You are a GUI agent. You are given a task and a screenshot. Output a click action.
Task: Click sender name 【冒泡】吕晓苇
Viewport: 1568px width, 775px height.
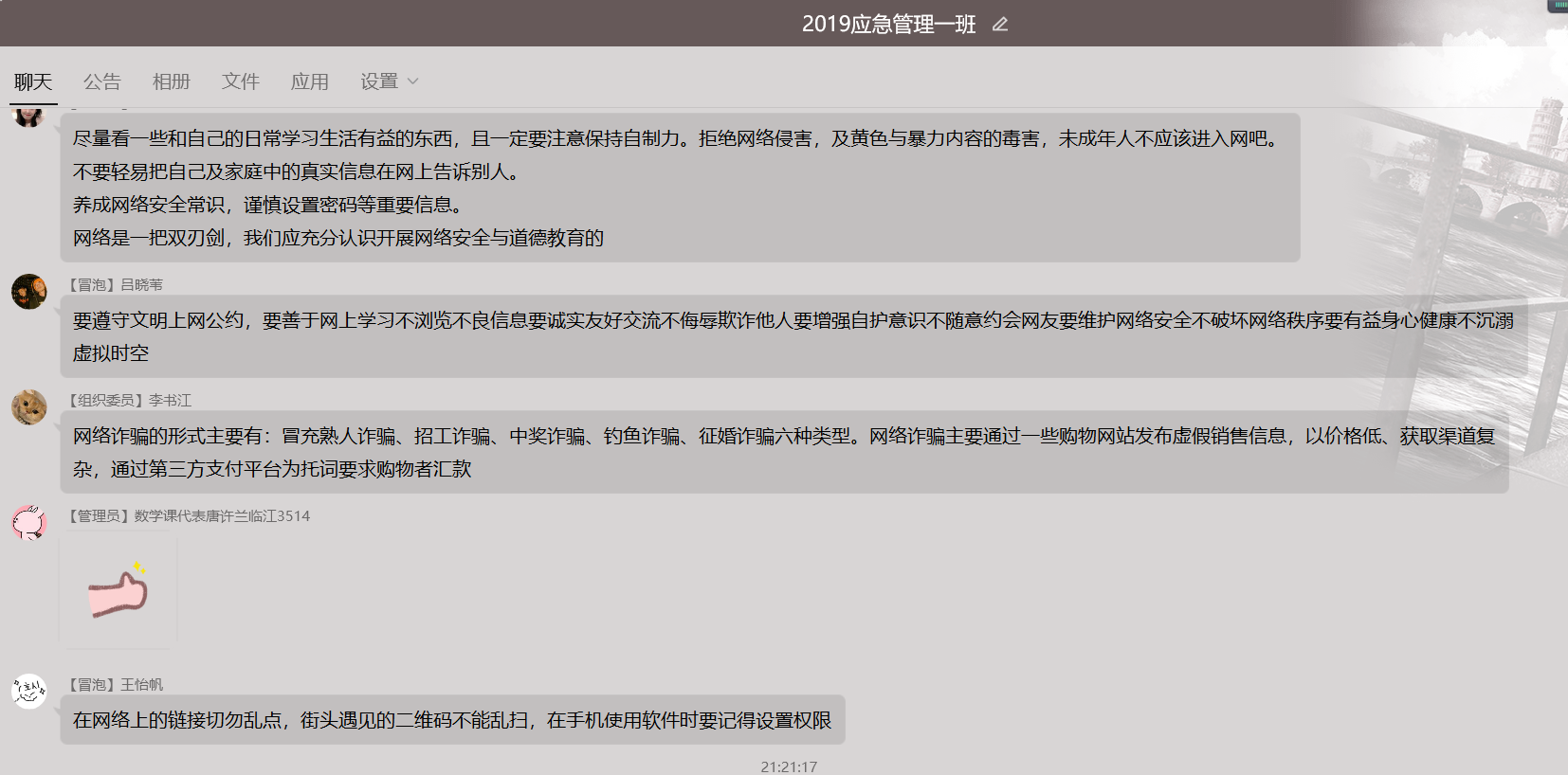[x=115, y=285]
